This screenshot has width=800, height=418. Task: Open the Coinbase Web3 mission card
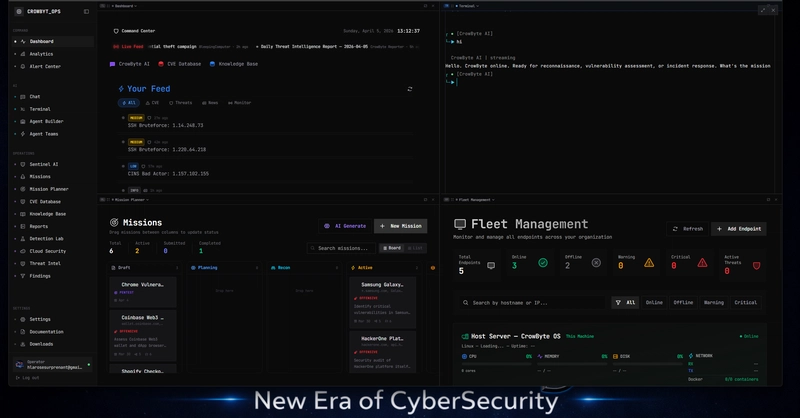tap(143, 335)
